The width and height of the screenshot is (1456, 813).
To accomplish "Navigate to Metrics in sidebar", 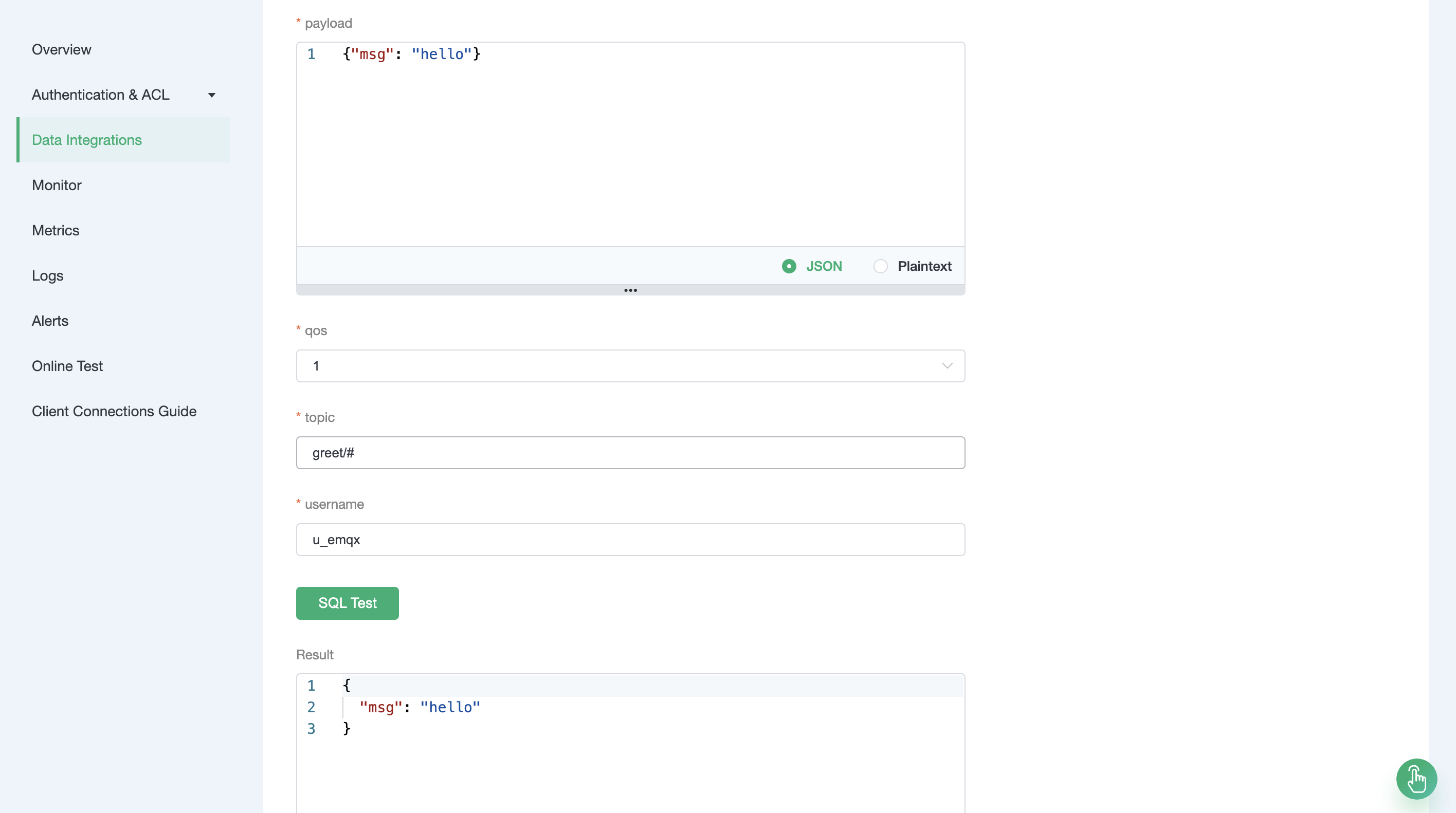I will 56,230.
